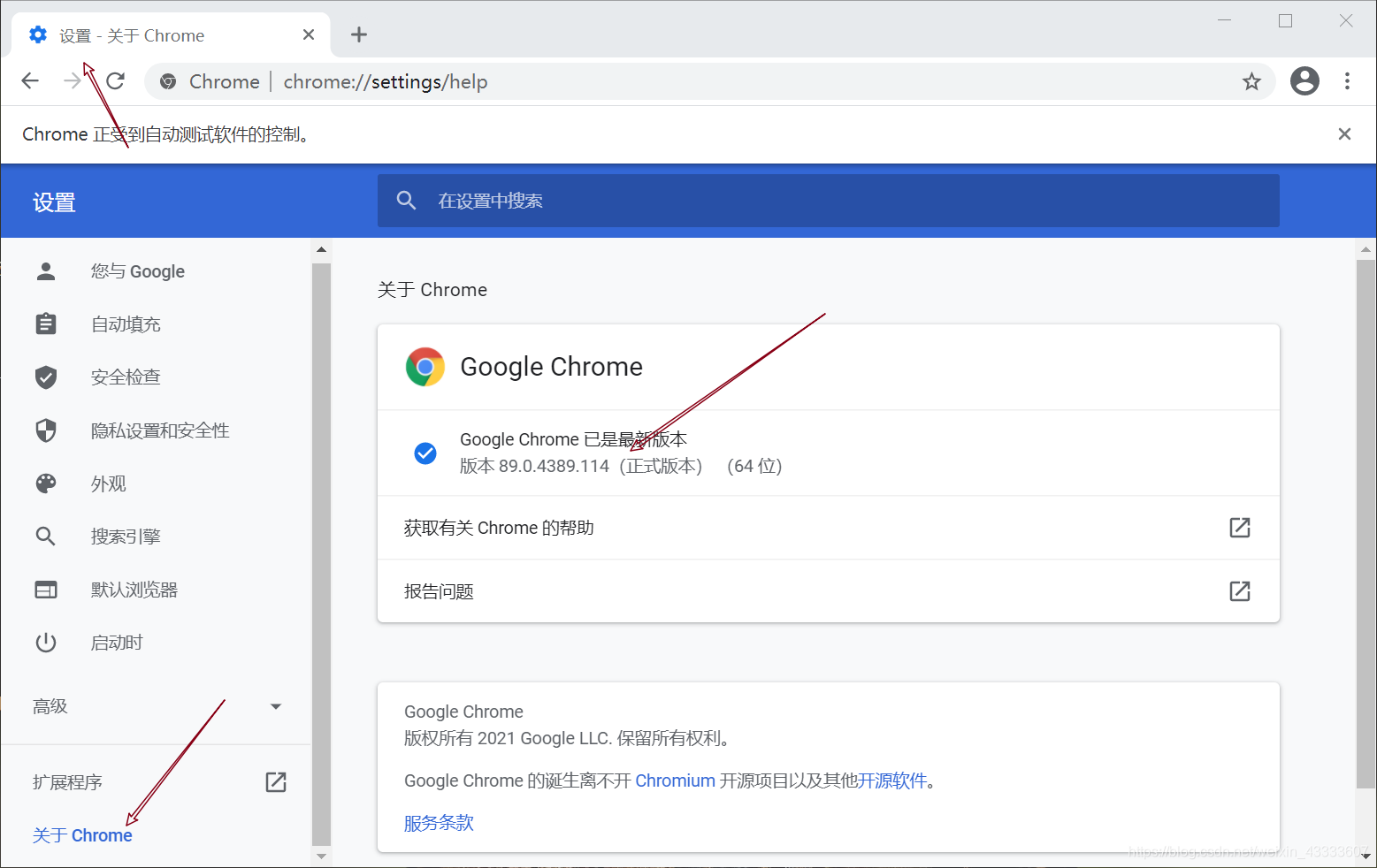Click the person icon beside 您与 Google

46,271
